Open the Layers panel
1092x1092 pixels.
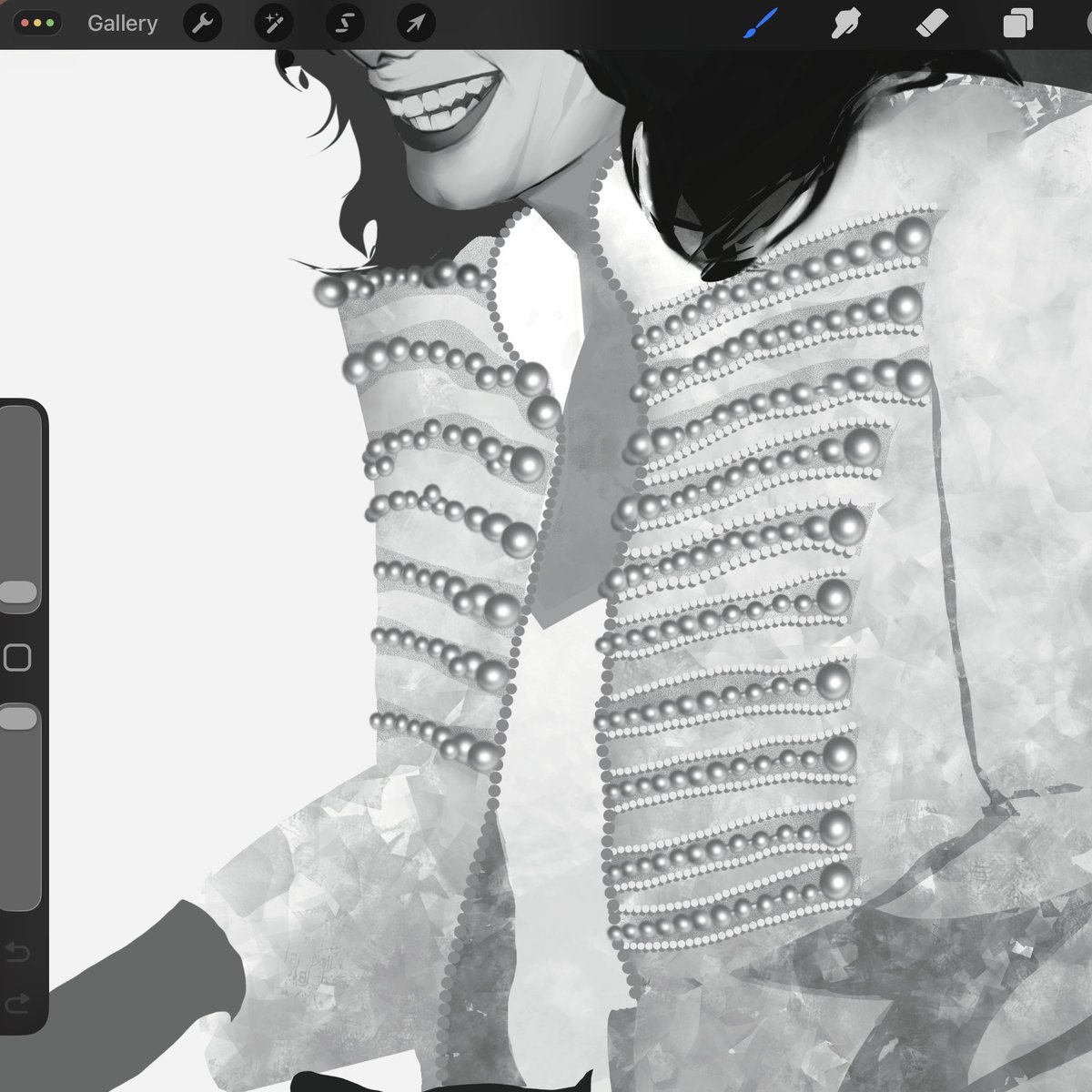click(x=1017, y=24)
